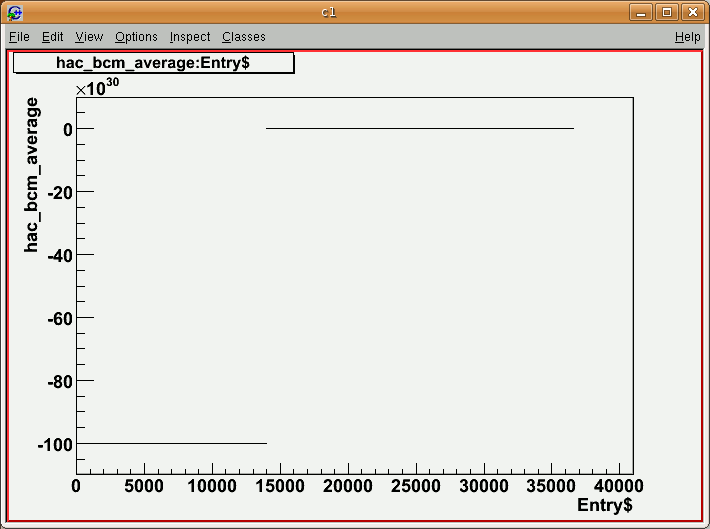Click the x-axis label 20000
The height and width of the screenshot is (529, 710).
click(x=348, y=486)
